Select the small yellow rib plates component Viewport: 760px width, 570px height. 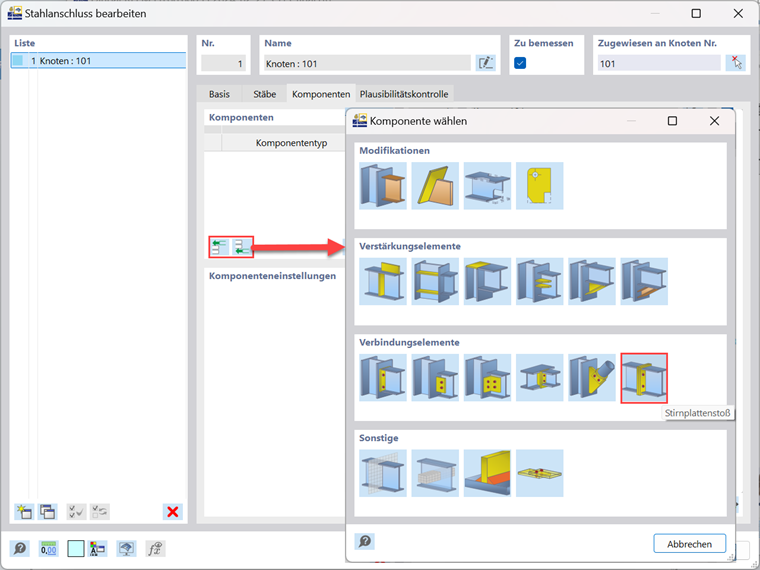[x=539, y=281]
